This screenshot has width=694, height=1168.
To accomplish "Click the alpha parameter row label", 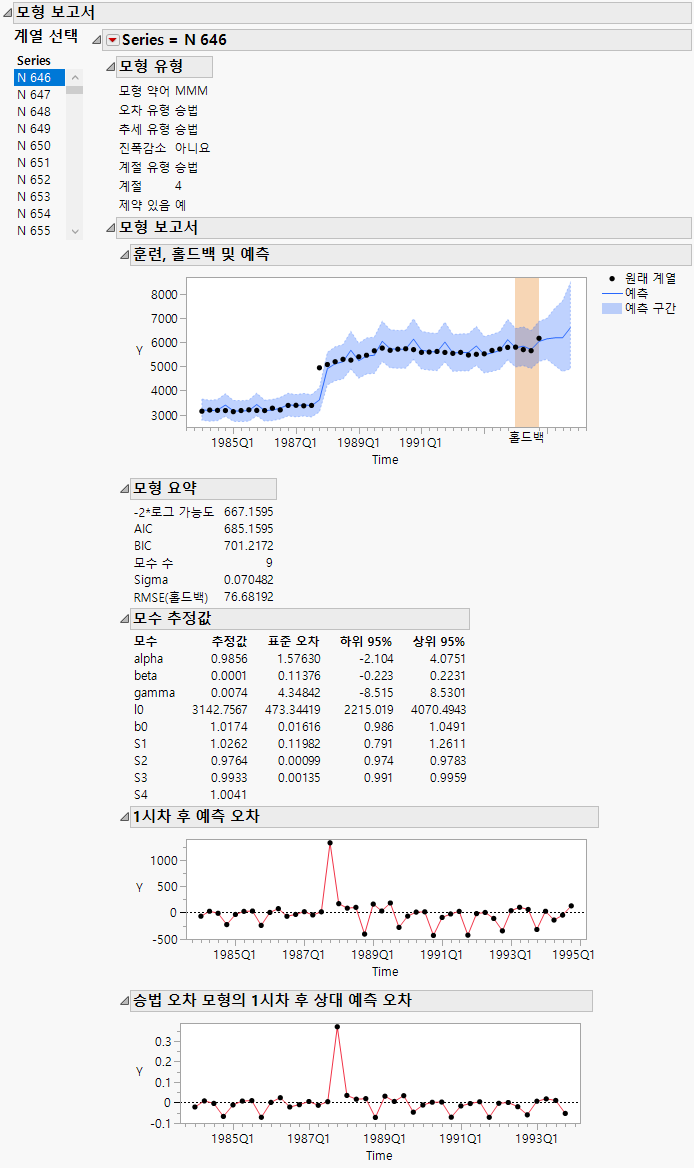I will tap(148, 658).
